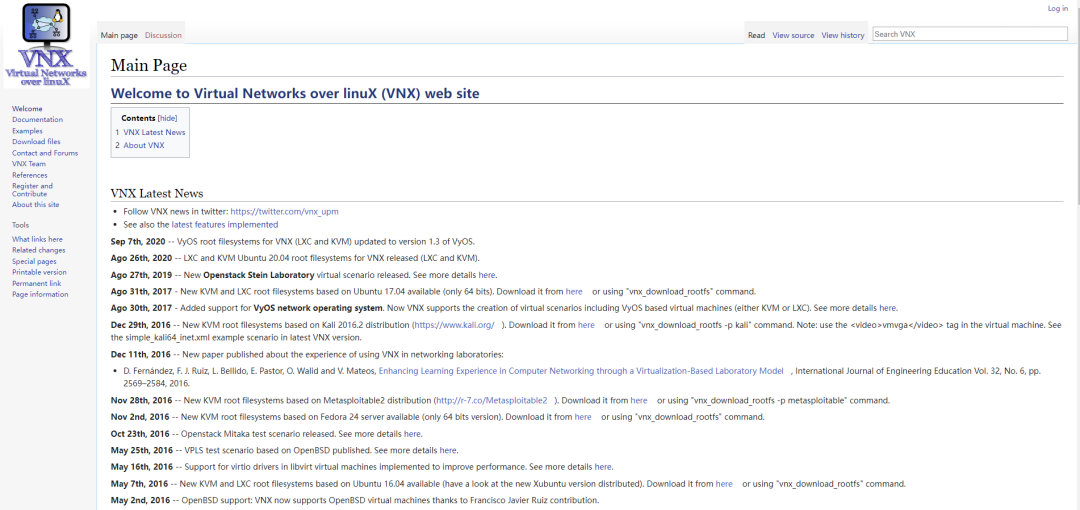The height and width of the screenshot is (510, 1080).
Task: Open the Enhancing Learning Experience paper link
Action: [x=581, y=371]
